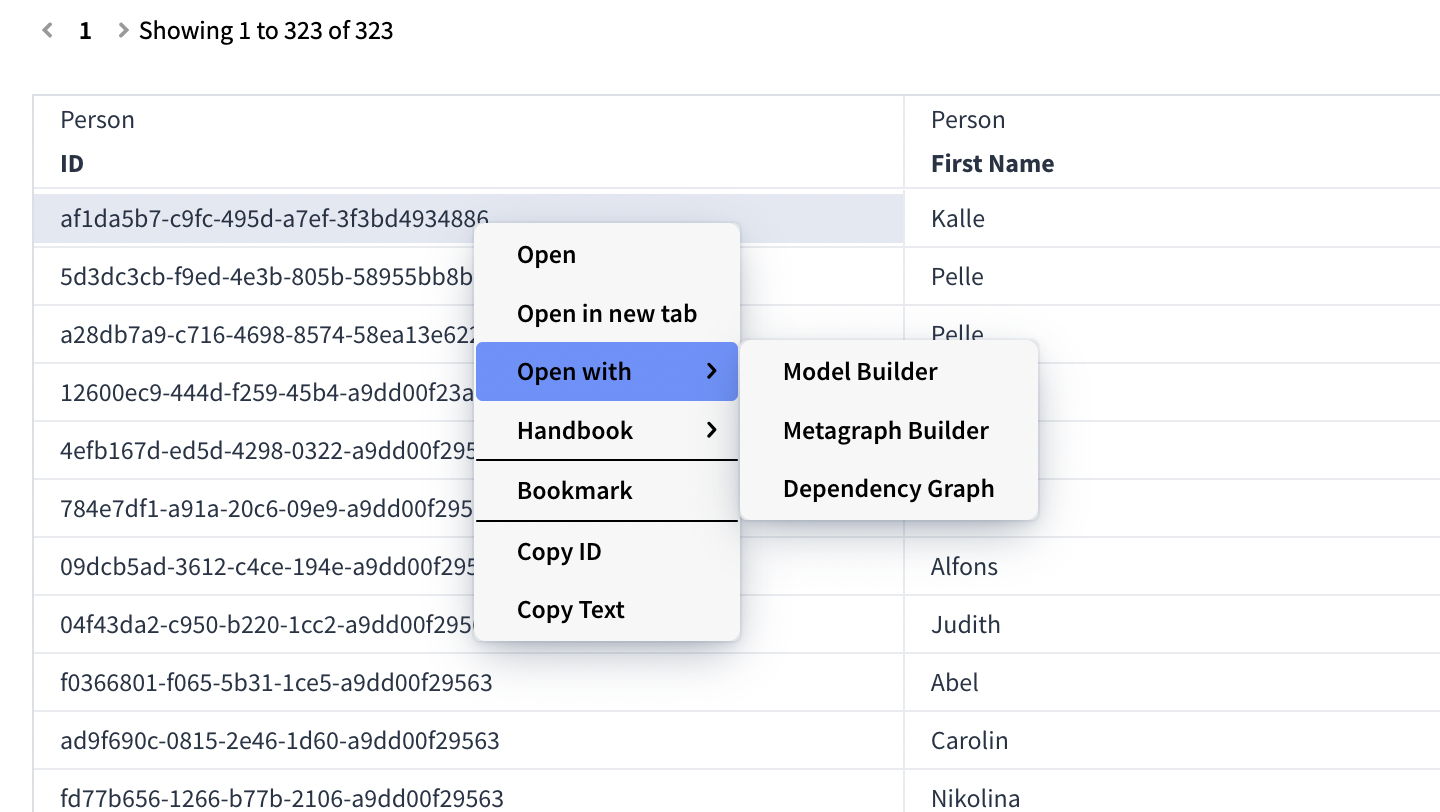Go to next page arrow
The height and width of the screenshot is (812, 1440).
[123, 31]
